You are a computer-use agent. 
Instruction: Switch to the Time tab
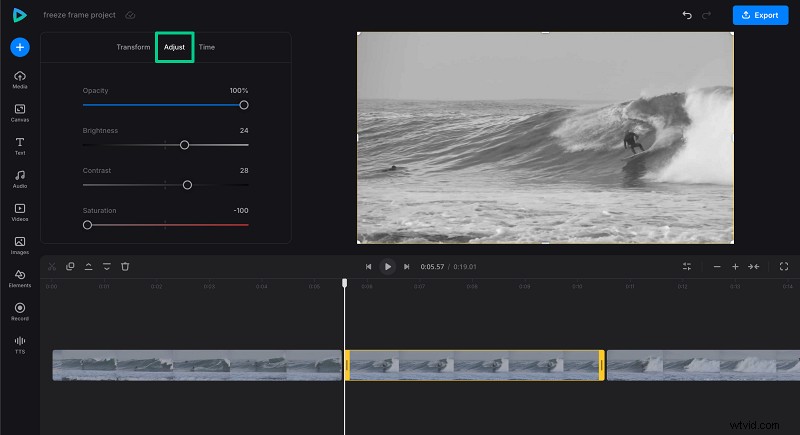click(x=206, y=47)
